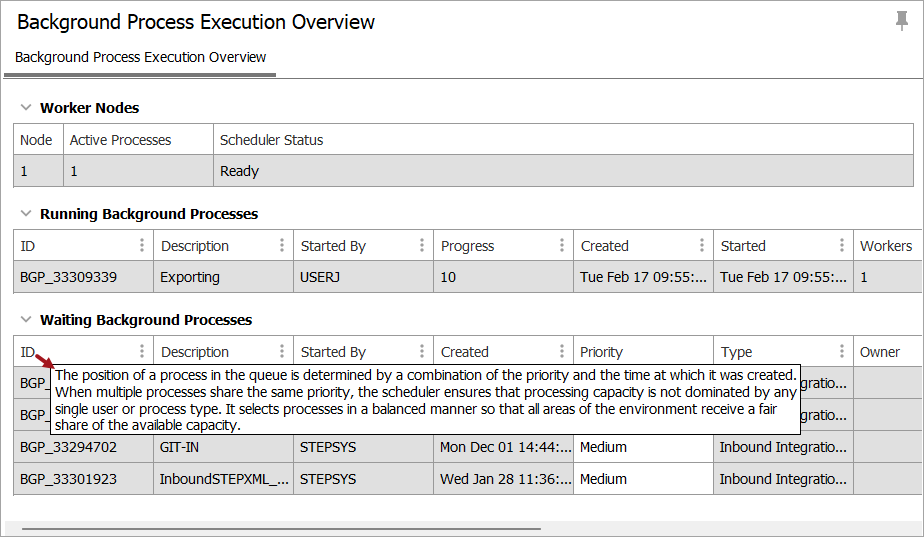Click the Workers column header
This screenshot has height=537, width=924.
[x=885, y=246]
